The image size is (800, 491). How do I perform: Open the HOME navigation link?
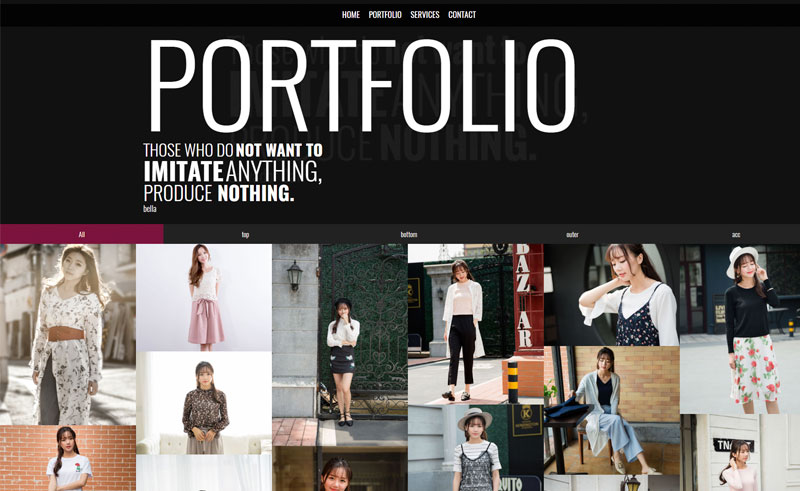(x=351, y=15)
